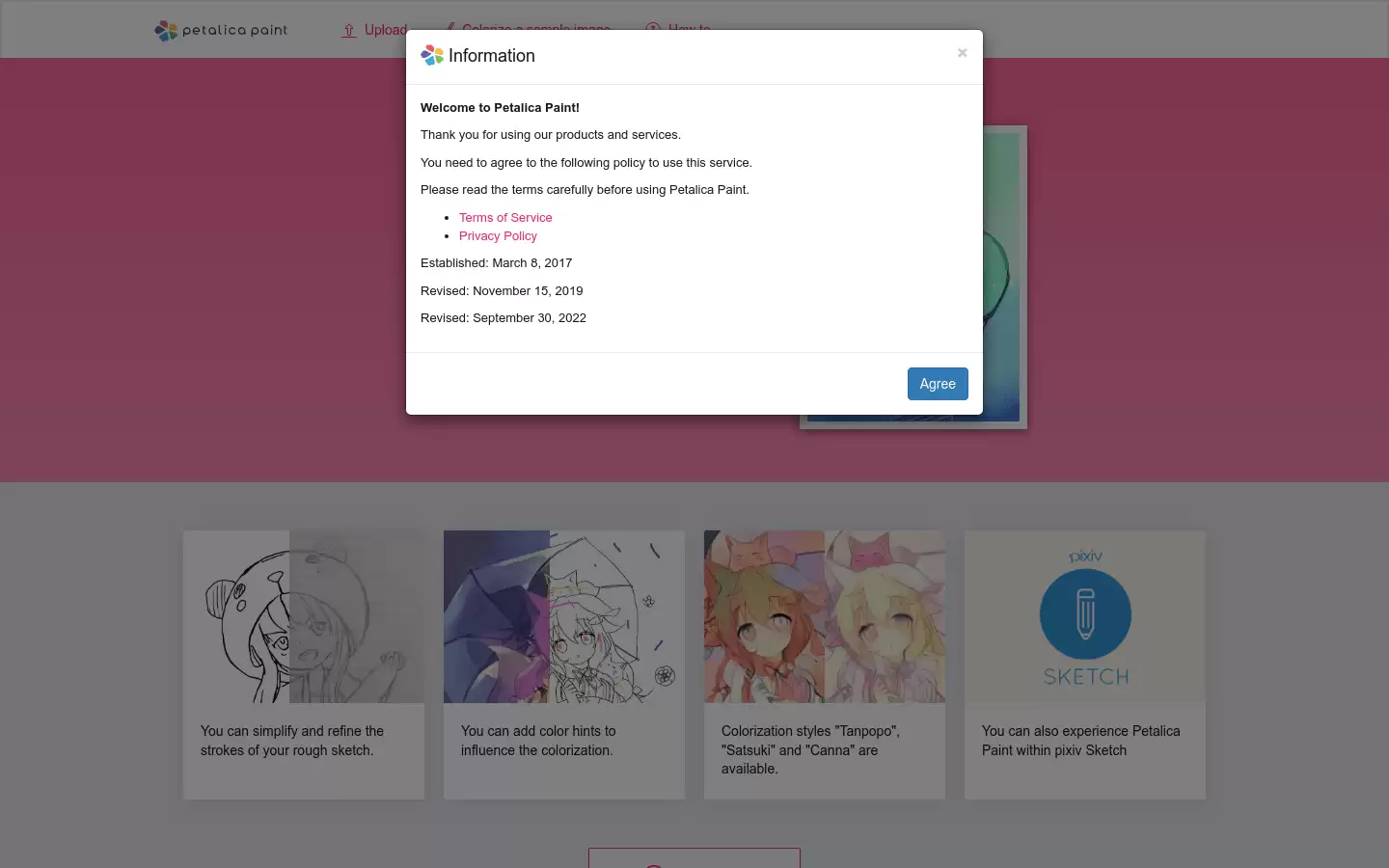Screen dimensions: 1389x868
Task: Click 'Revised: September 30, 2022' text
Action: 504,318
